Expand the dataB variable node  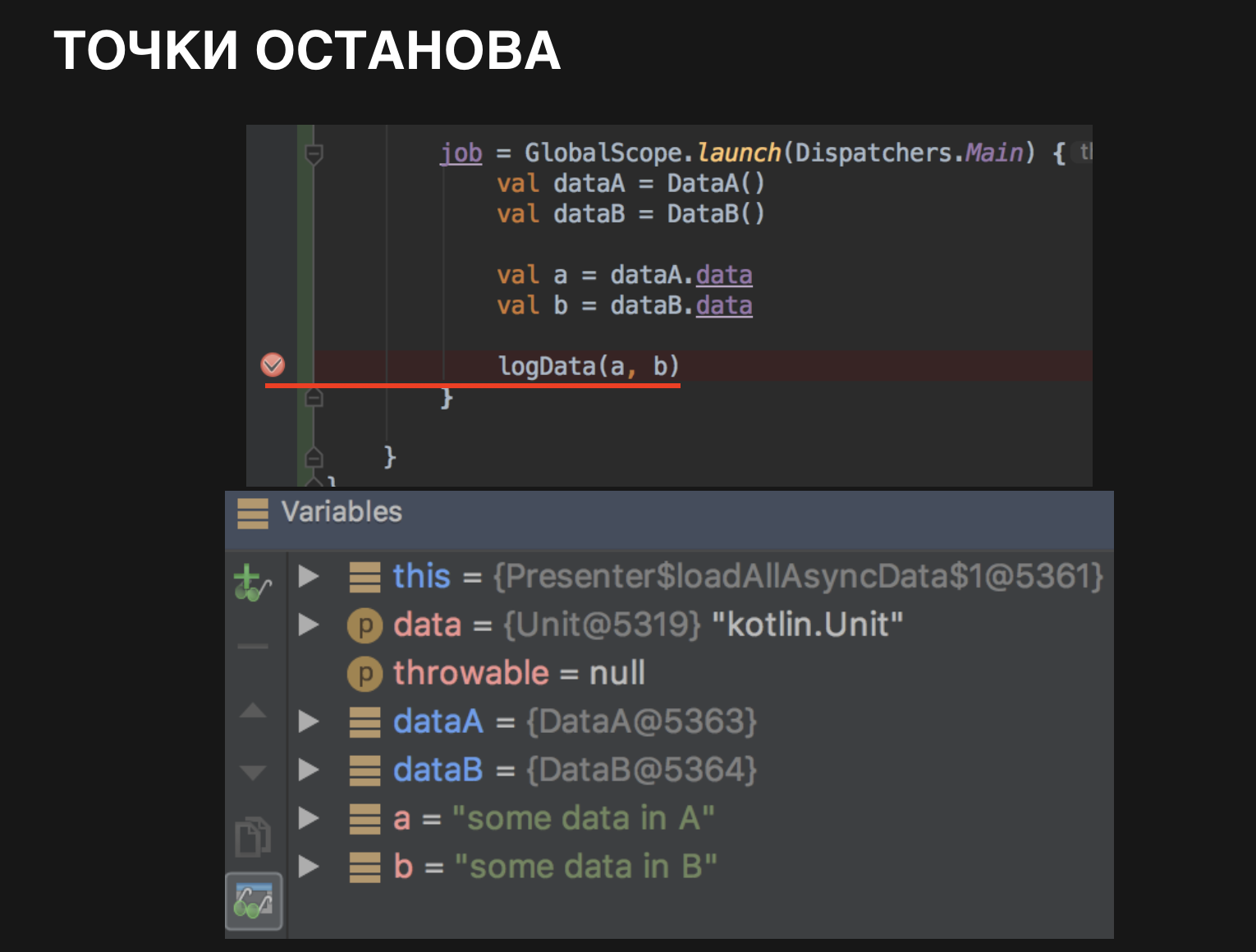(x=309, y=770)
